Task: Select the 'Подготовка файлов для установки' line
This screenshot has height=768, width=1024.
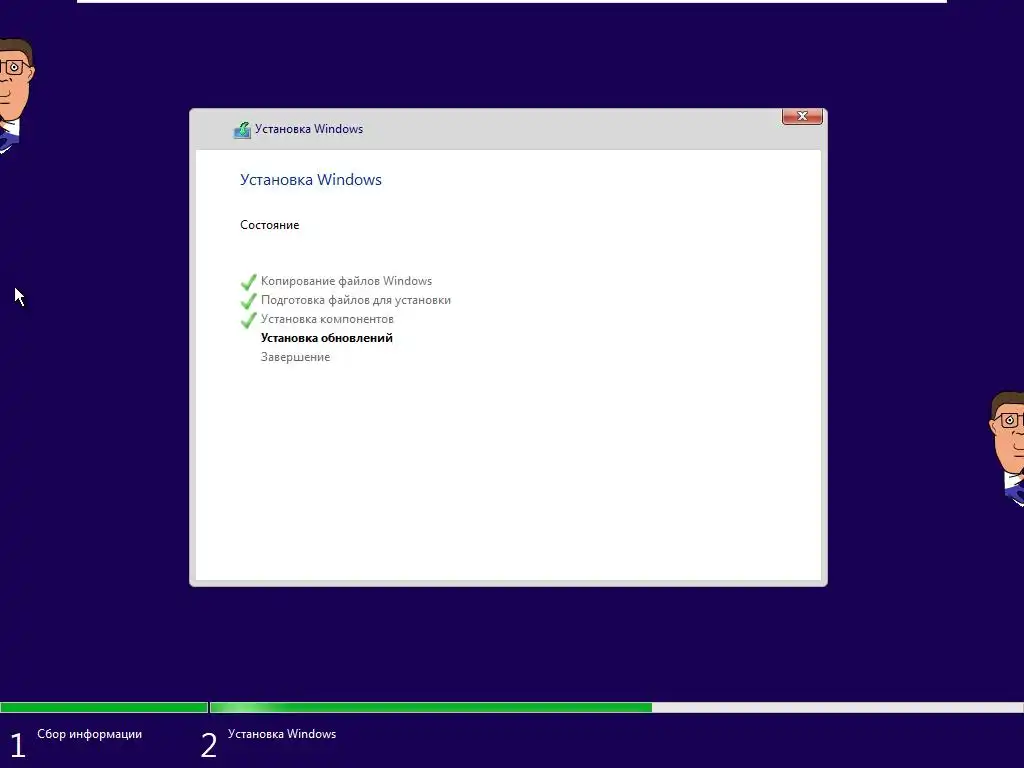Action: click(x=356, y=300)
